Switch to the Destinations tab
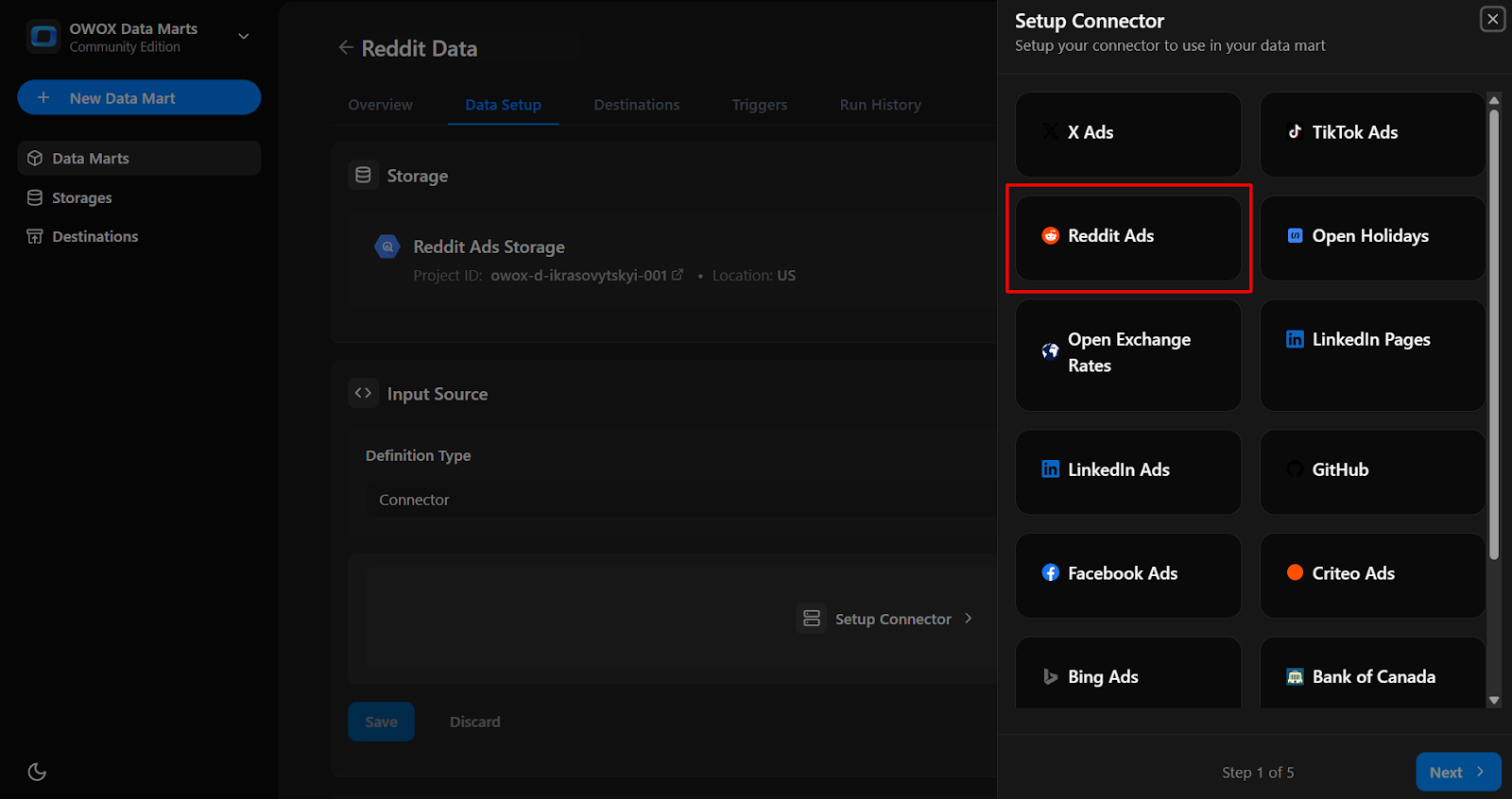Viewport: 1512px width, 799px height. click(x=636, y=105)
